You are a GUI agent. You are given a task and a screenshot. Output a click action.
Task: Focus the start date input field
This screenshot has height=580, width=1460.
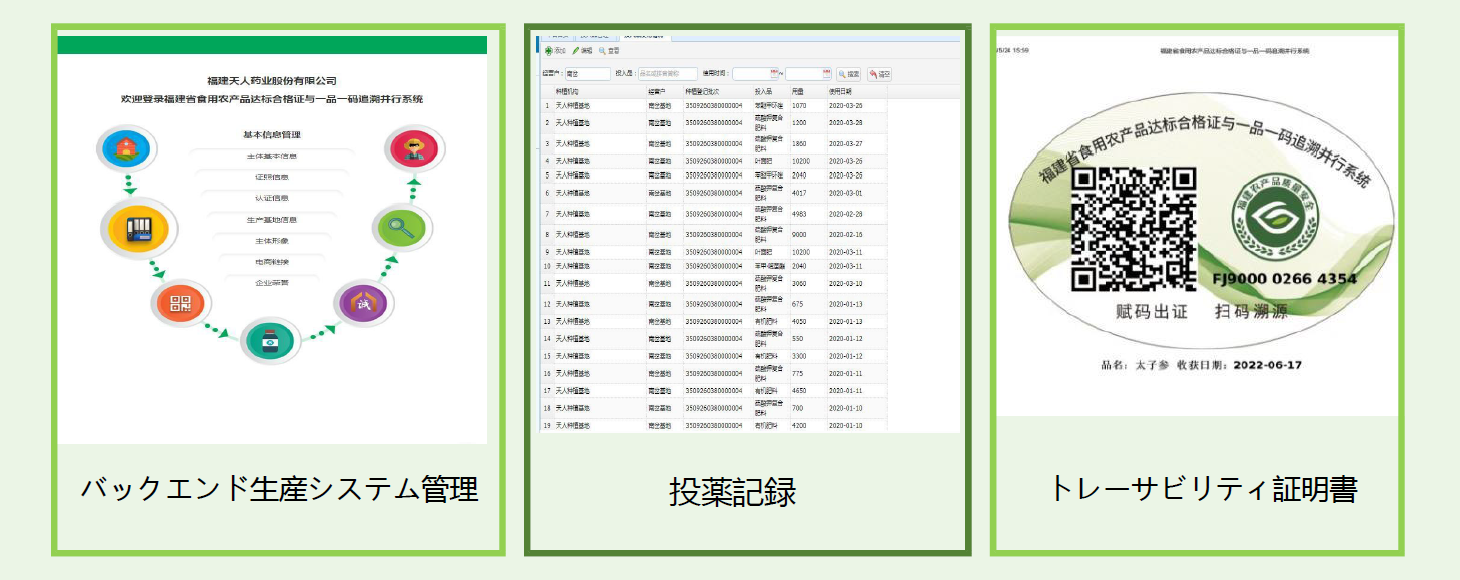coord(756,73)
